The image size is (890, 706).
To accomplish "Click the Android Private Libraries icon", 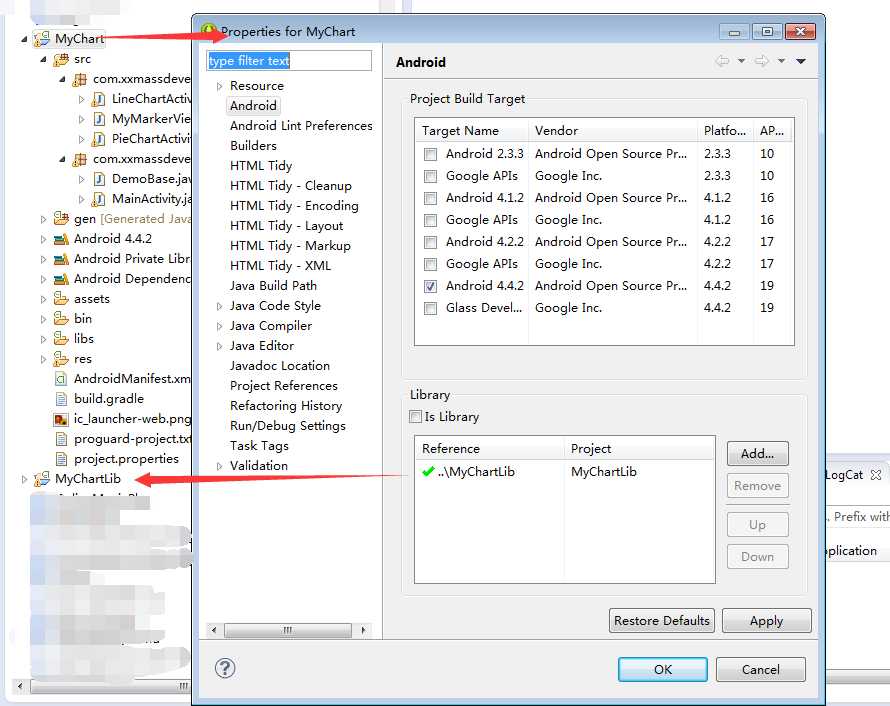I will (61, 259).
